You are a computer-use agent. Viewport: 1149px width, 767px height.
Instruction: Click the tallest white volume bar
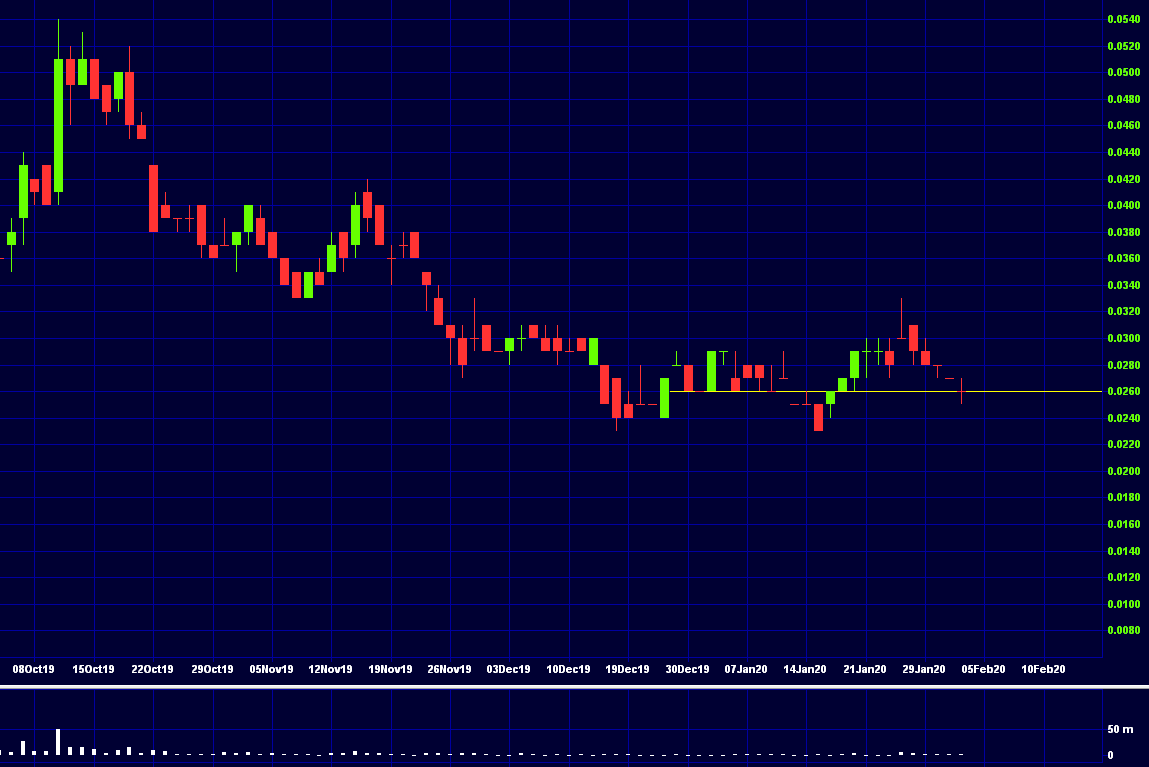(x=59, y=741)
